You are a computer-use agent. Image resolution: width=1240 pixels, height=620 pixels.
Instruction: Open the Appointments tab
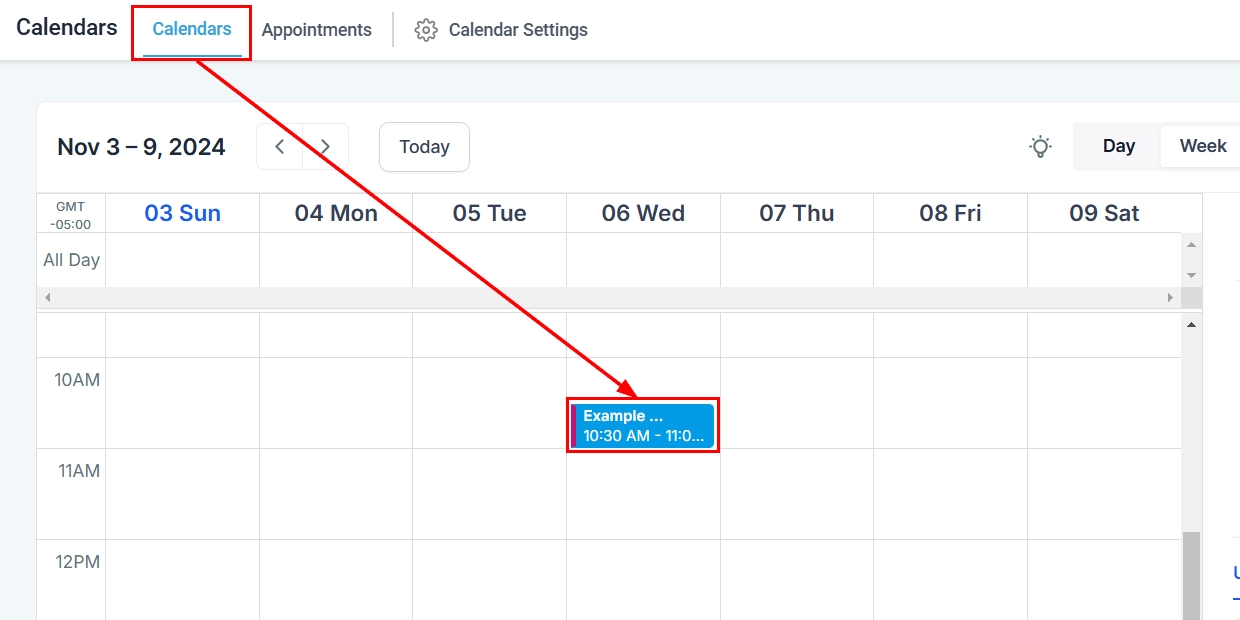[x=317, y=30]
